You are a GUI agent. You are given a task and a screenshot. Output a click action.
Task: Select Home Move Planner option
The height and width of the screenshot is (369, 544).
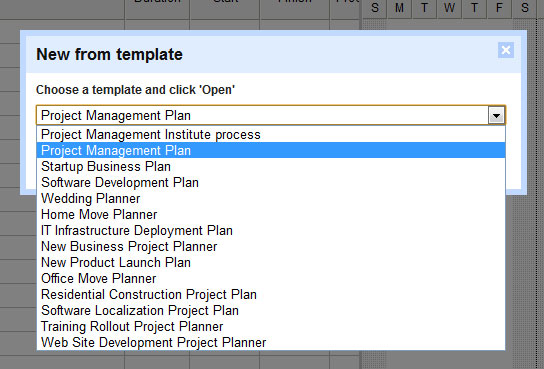tap(271, 214)
